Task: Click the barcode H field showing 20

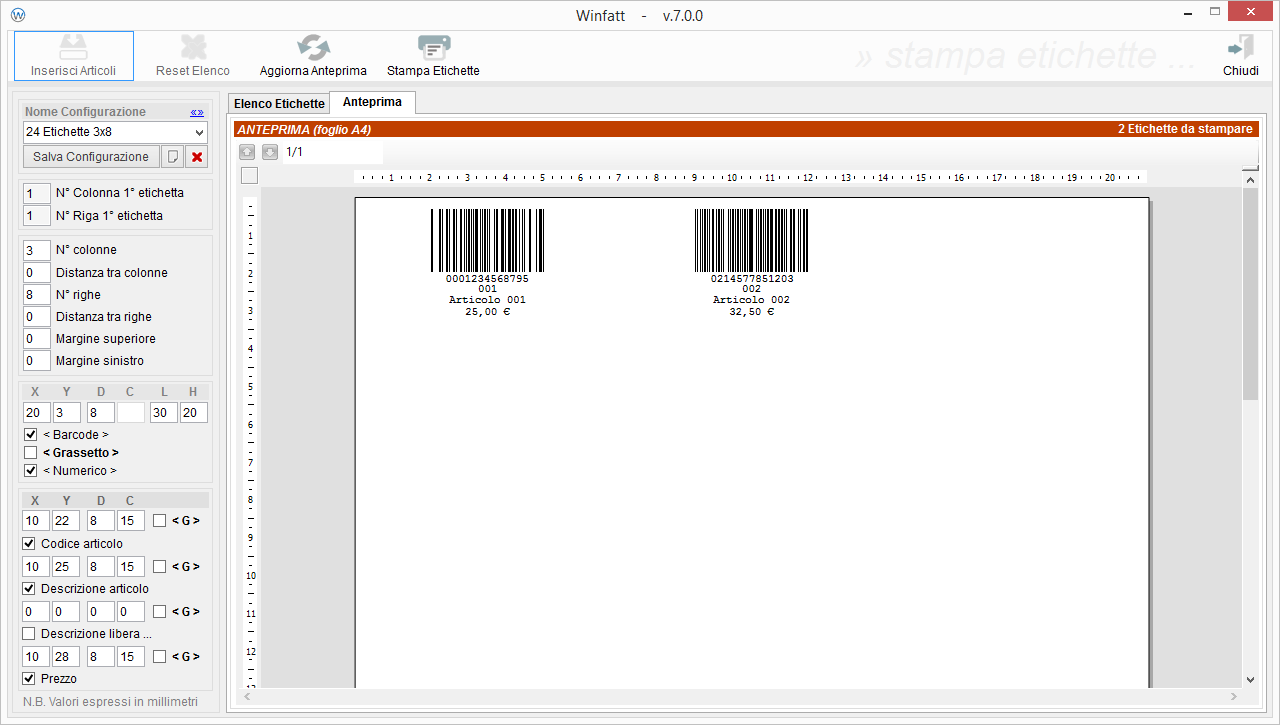Action: (194, 413)
